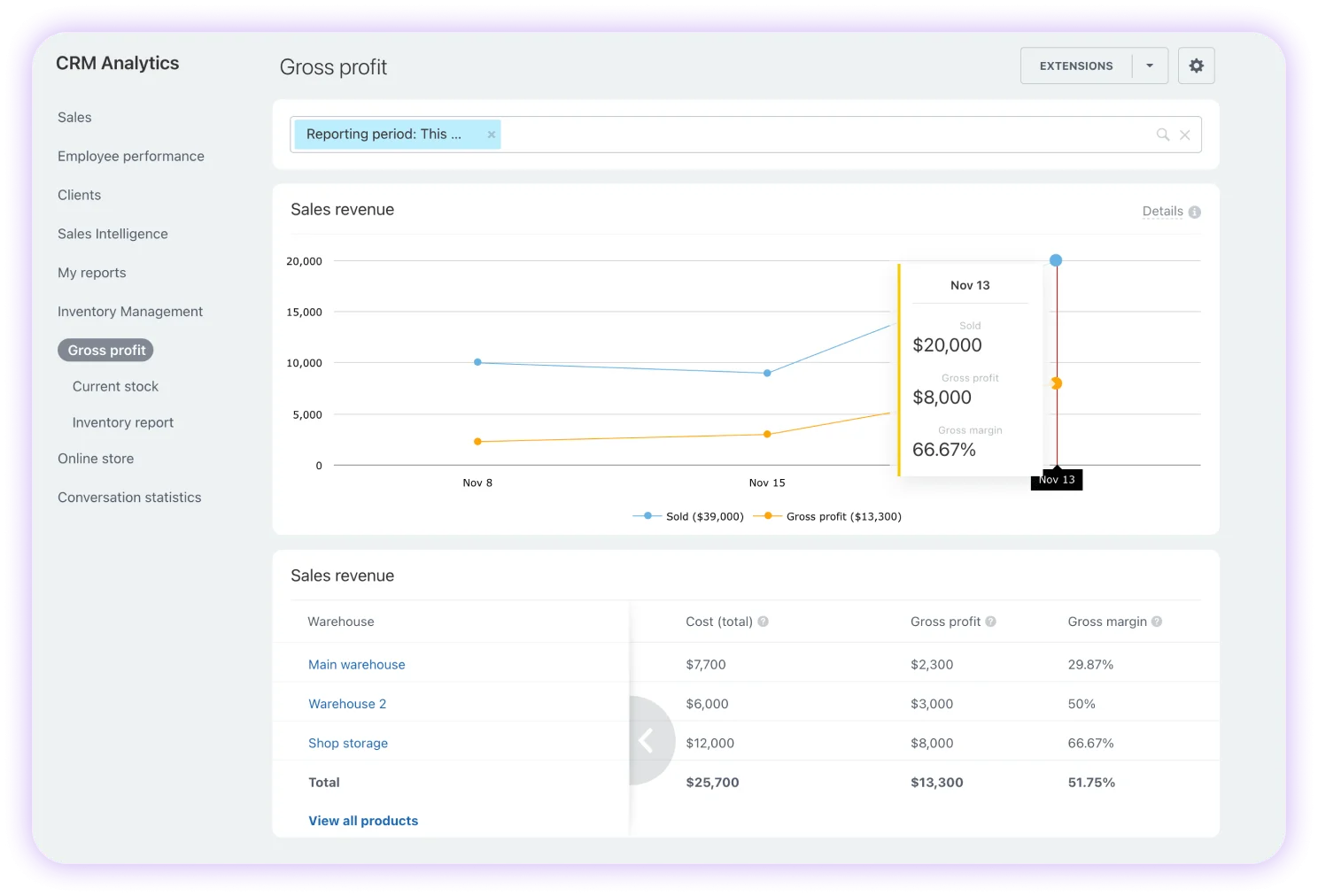
Task: Click the search magnifier in the filter bar
Action: 1162,135
